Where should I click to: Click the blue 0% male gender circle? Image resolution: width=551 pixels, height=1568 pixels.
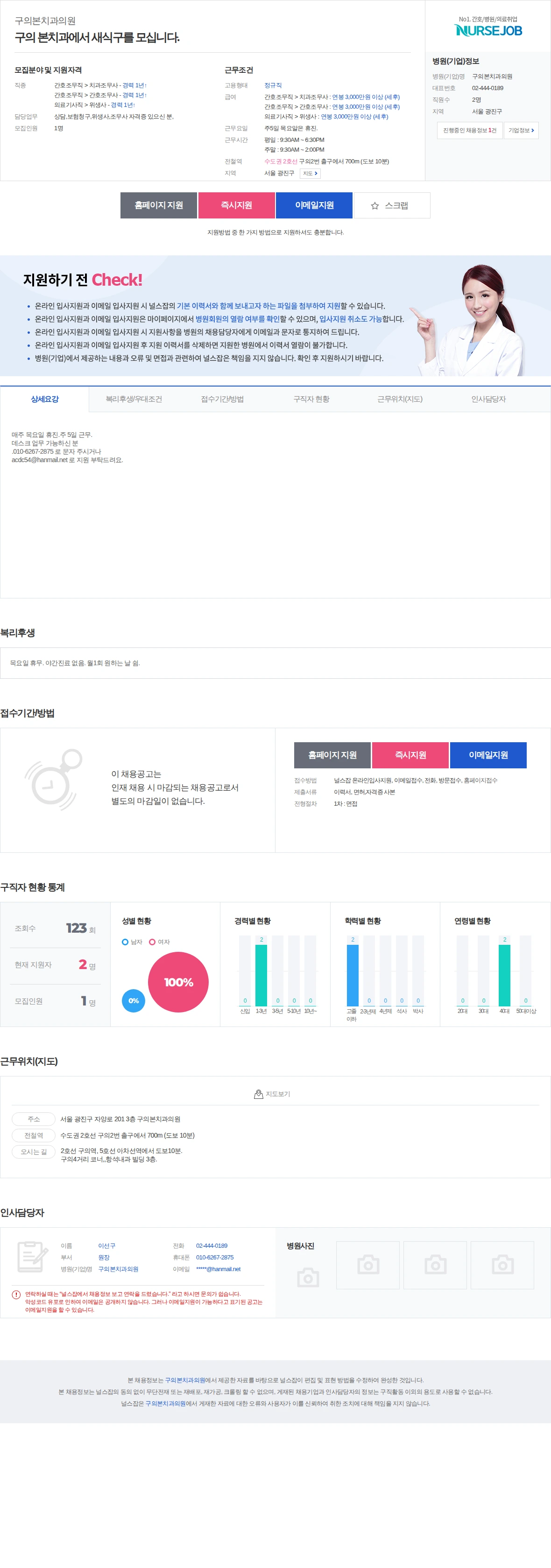134,1000
